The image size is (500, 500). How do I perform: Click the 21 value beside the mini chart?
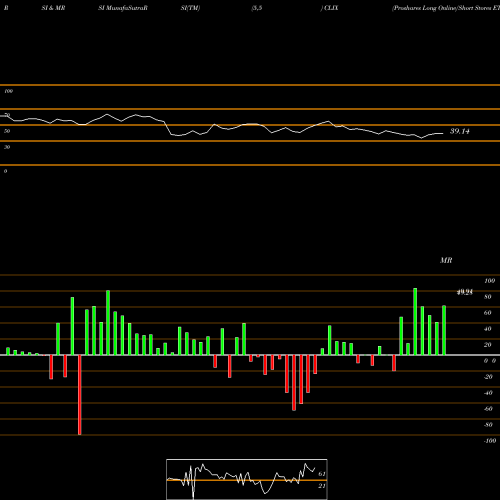322,486
